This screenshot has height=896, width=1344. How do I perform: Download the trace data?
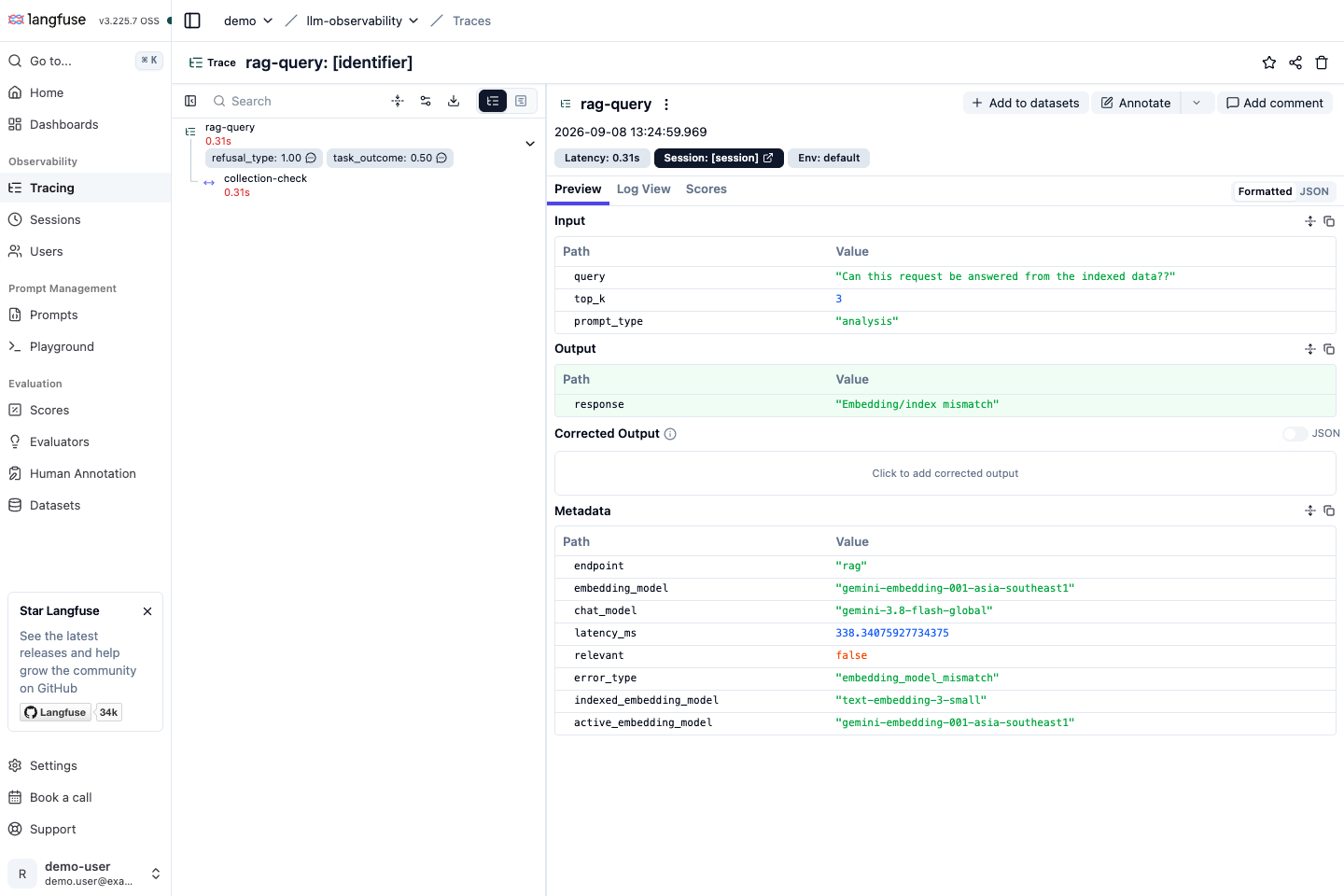pyautogui.click(x=454, y=101)
